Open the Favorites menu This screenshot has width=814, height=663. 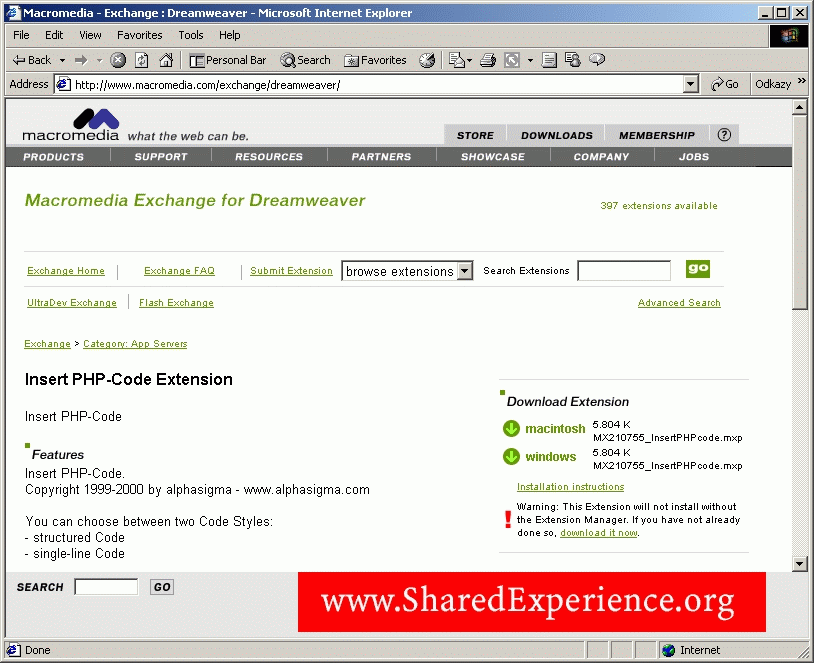click(140, 35)
